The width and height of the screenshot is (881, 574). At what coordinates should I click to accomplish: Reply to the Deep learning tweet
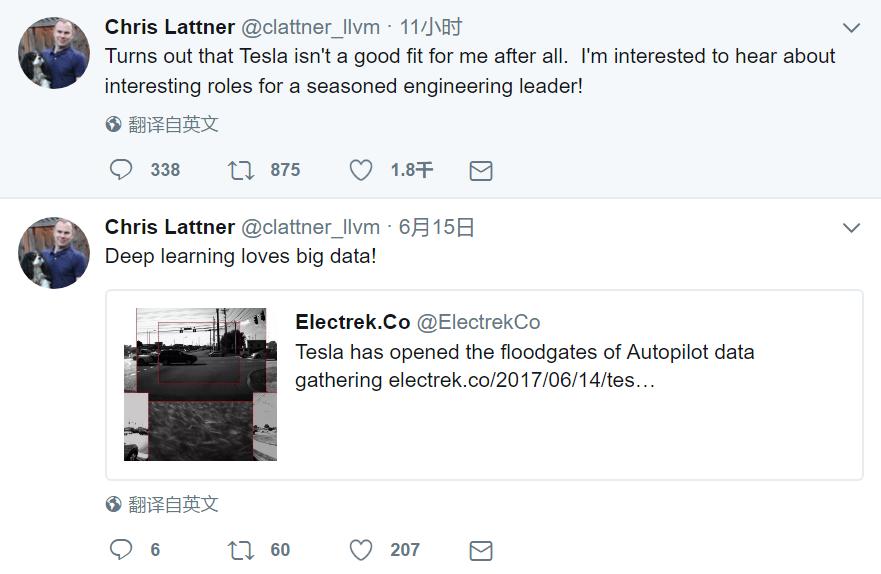[121, 550]
